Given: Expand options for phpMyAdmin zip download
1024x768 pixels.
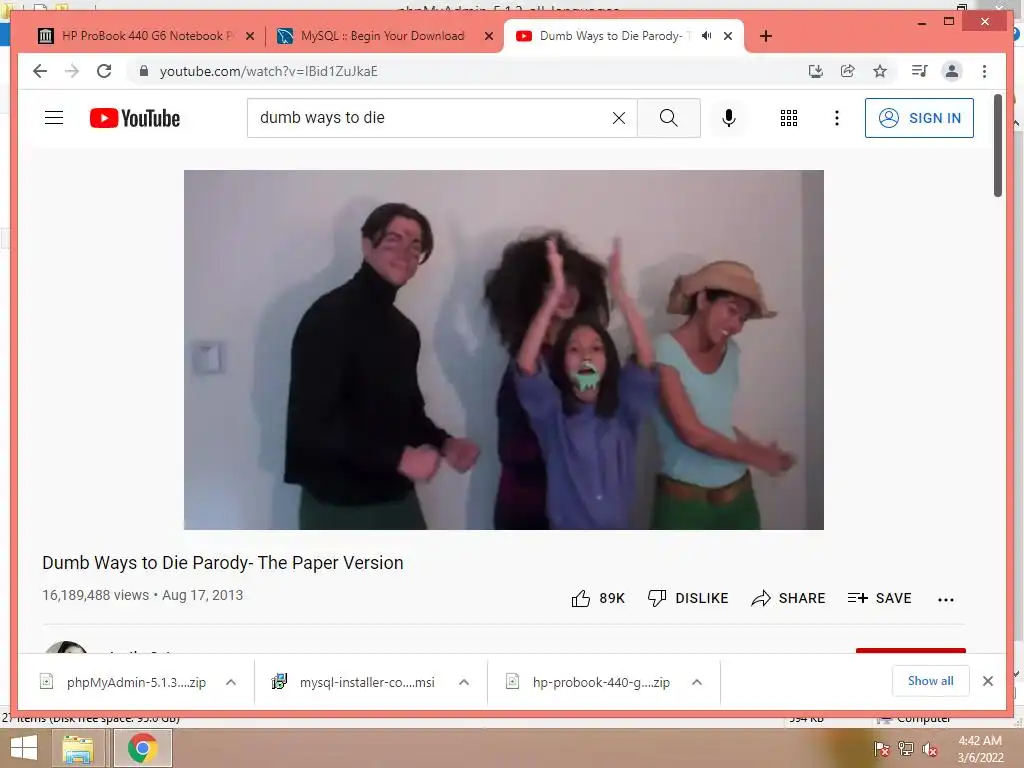Looking at the screenshot, I should click(231, 682).
